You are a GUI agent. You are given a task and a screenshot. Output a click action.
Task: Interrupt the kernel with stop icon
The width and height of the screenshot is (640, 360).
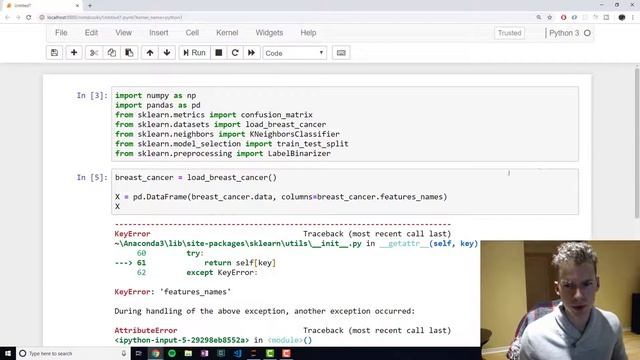pos(219,53)
